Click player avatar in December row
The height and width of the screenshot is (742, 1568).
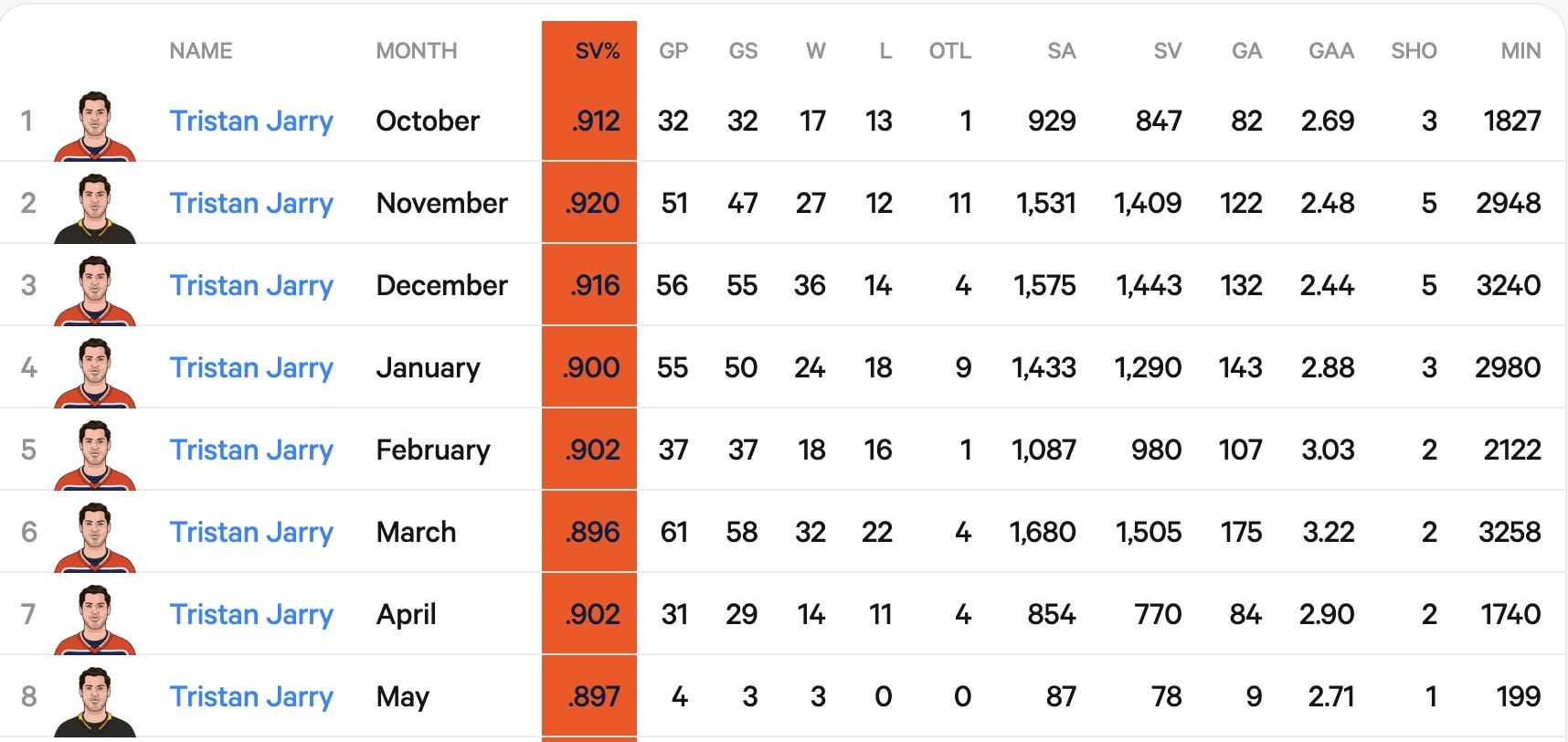pos(95,291)
